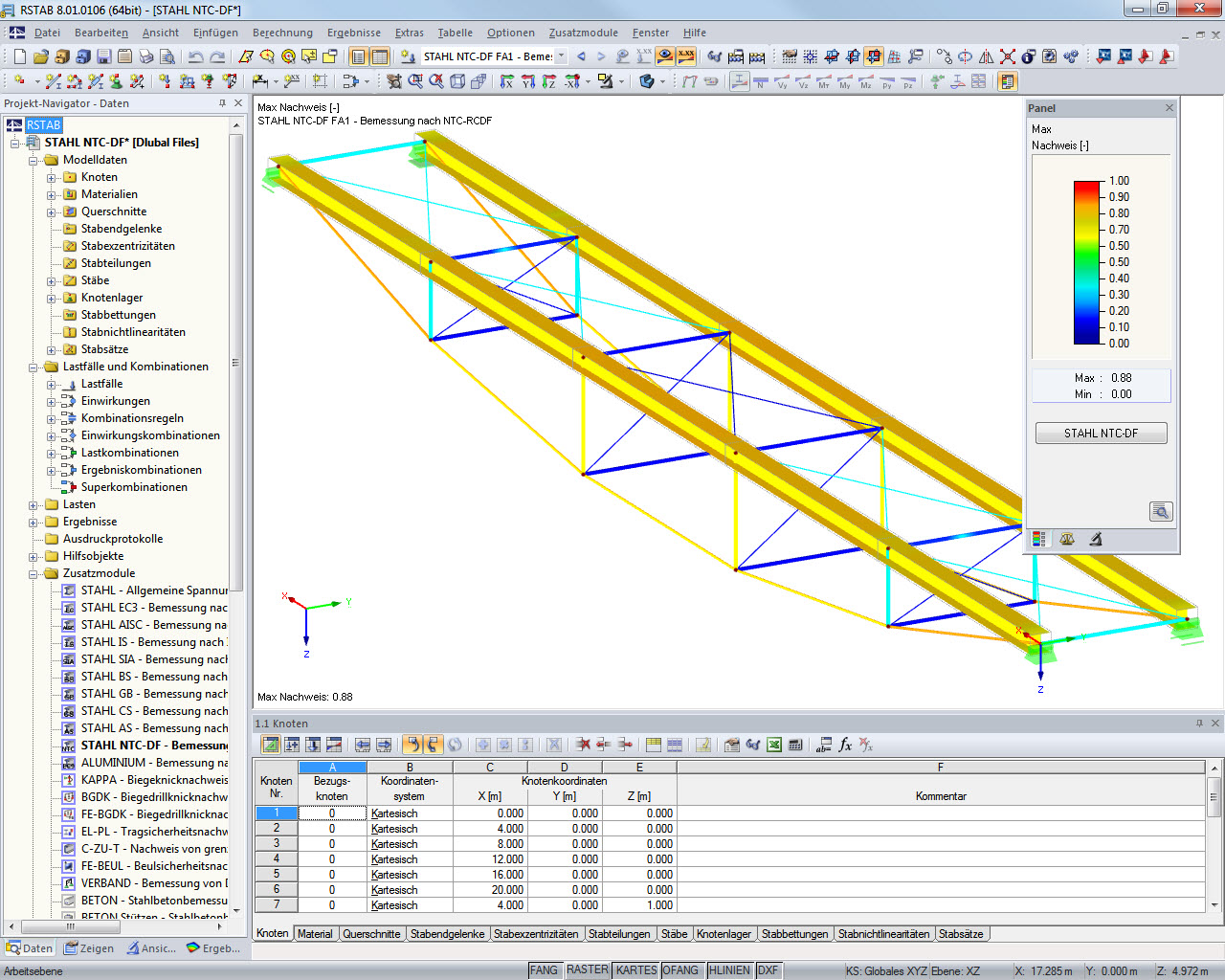Screen dimensions: 1225x980
Task: Toggle the color scale panel view
Action: coord(1038,540)
